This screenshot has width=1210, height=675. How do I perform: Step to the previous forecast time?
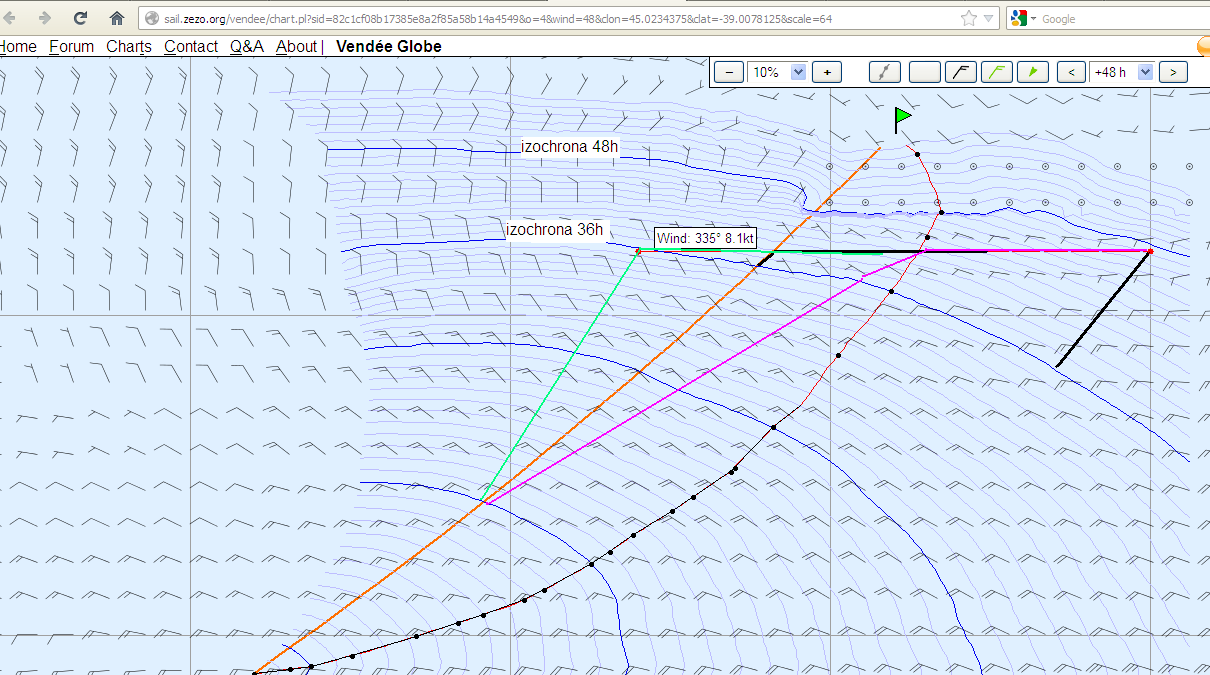tap(1072, 72)
